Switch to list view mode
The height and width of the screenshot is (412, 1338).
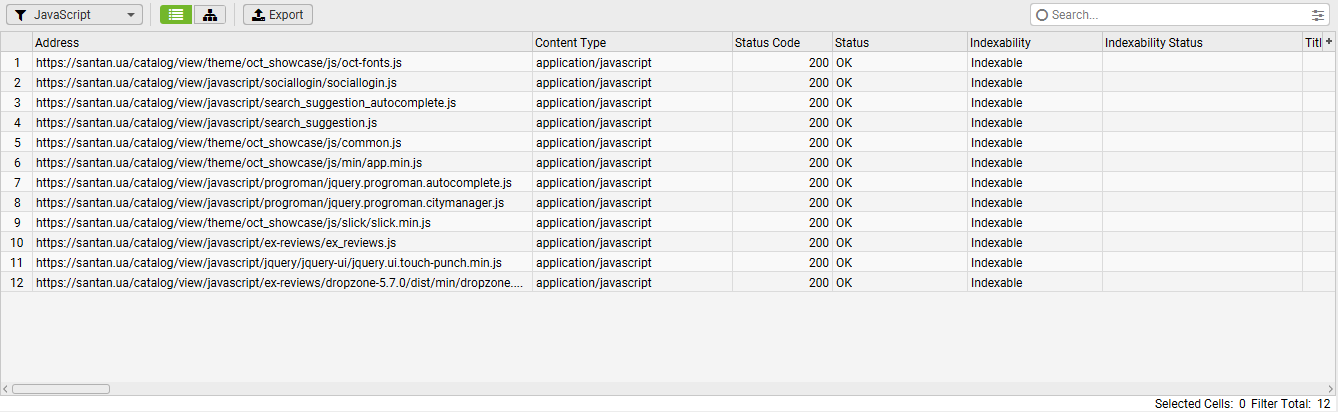click(176, 15)
